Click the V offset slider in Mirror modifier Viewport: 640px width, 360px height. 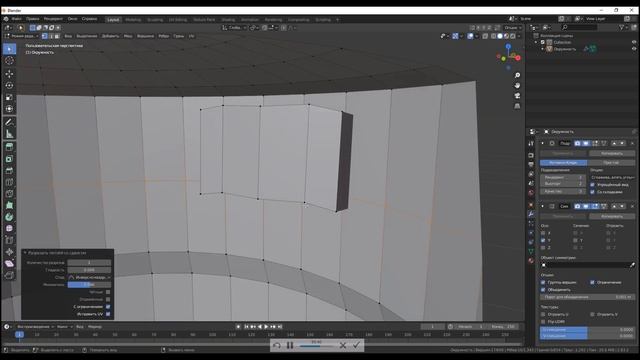pos(587,336)
